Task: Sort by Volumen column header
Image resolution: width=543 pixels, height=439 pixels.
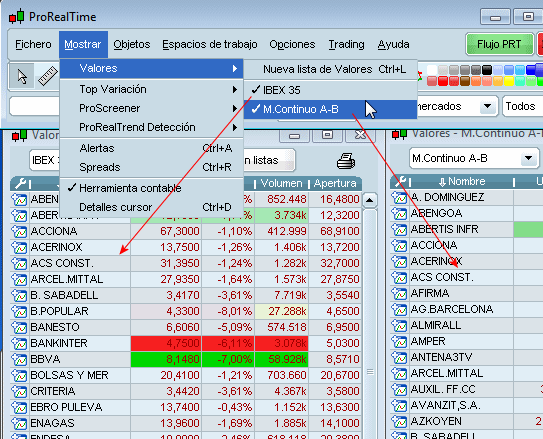Action: click(x=281, y=183)
